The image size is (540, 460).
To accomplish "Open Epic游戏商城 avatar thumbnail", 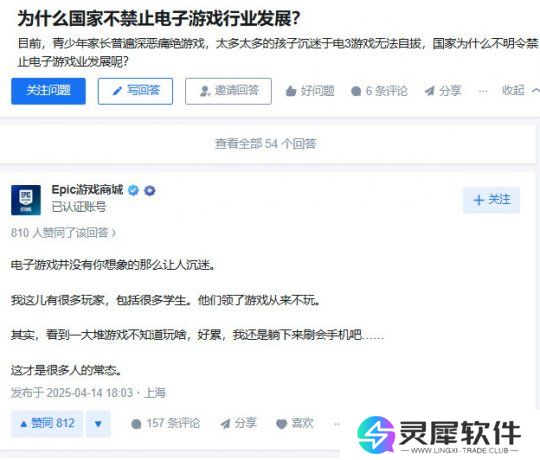I will [x=26, y=200].
